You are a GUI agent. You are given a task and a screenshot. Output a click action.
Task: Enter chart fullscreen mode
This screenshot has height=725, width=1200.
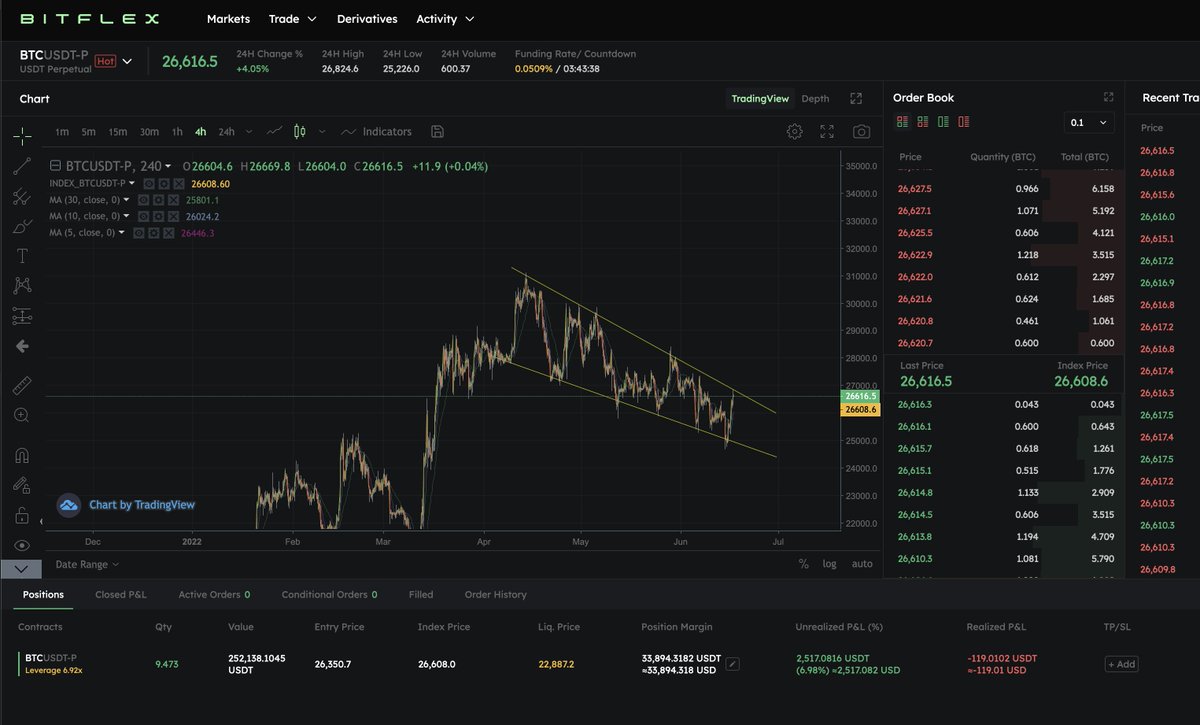click(827, 131)
